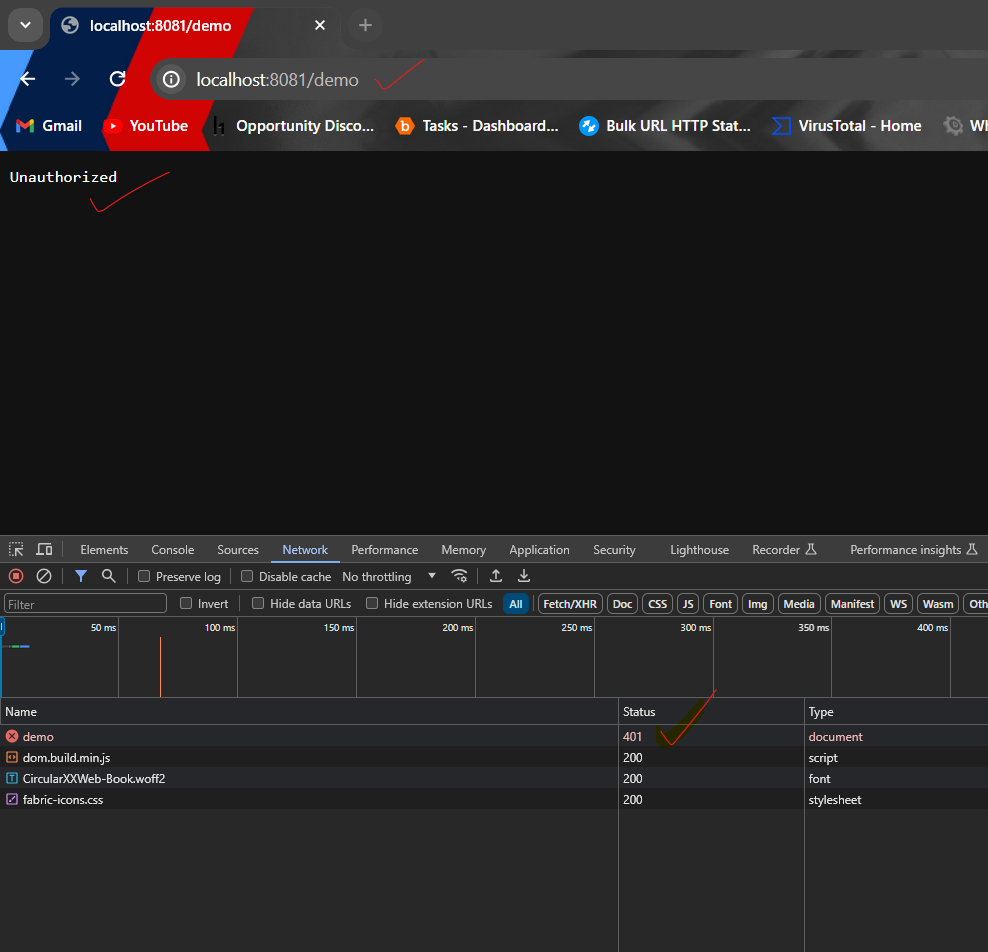
Task: Open the Gmail bookmark
Action: [49, 126]
